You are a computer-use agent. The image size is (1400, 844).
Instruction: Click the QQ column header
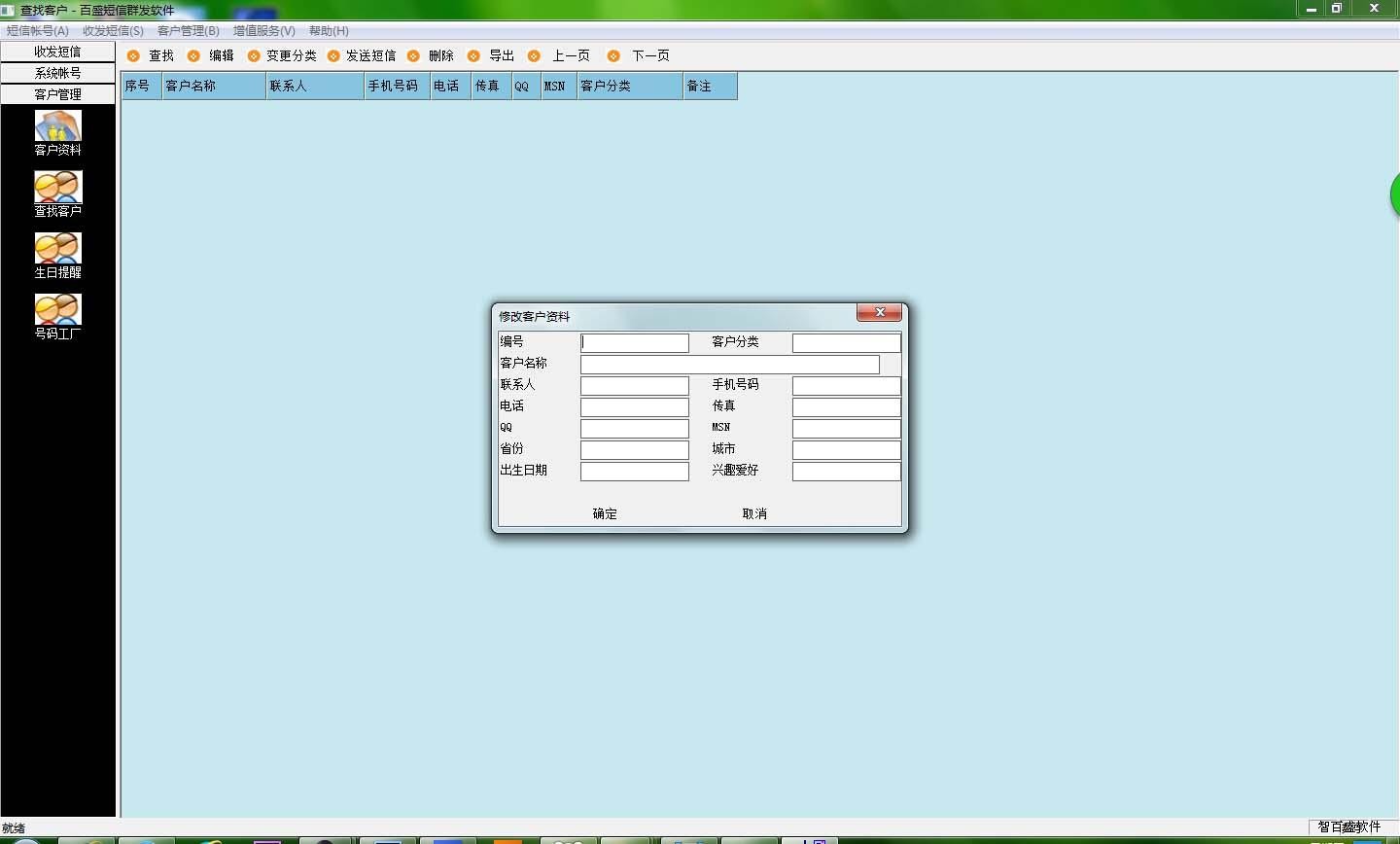pos(526,86)
